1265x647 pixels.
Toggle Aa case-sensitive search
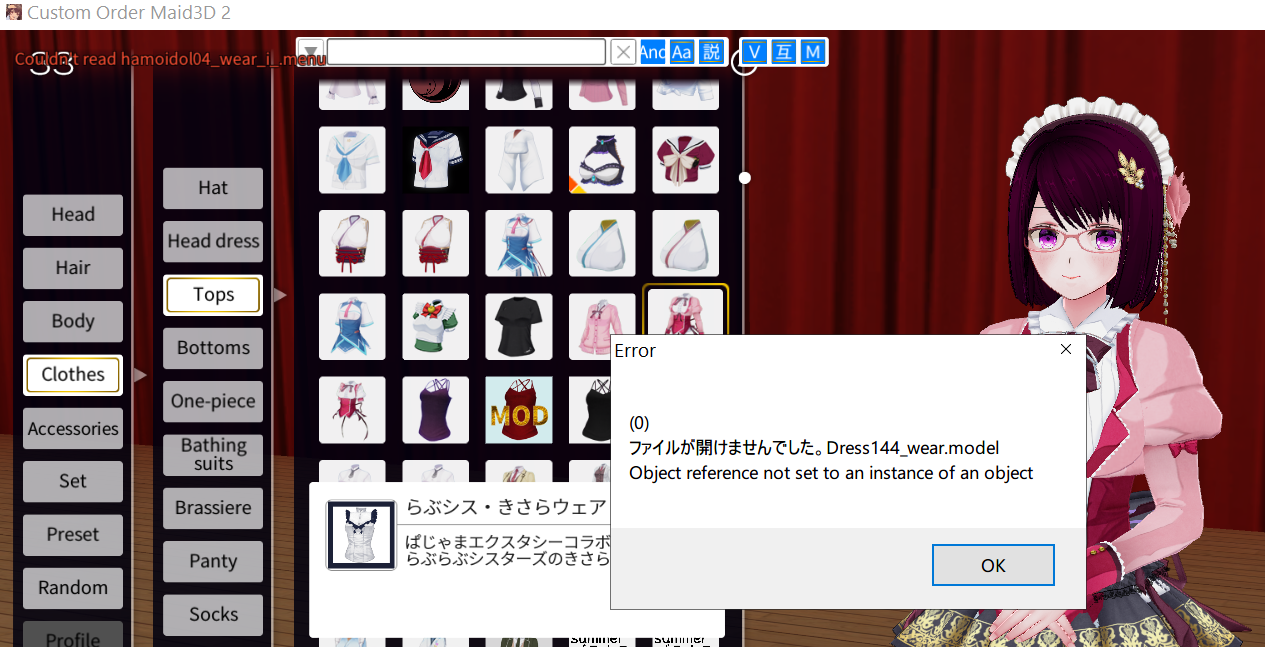point(682,52)
